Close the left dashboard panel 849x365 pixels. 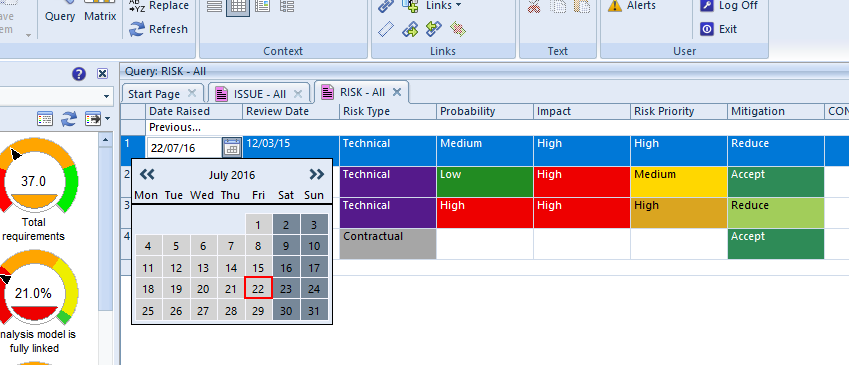pyautogui.click(x=102, y=74)
